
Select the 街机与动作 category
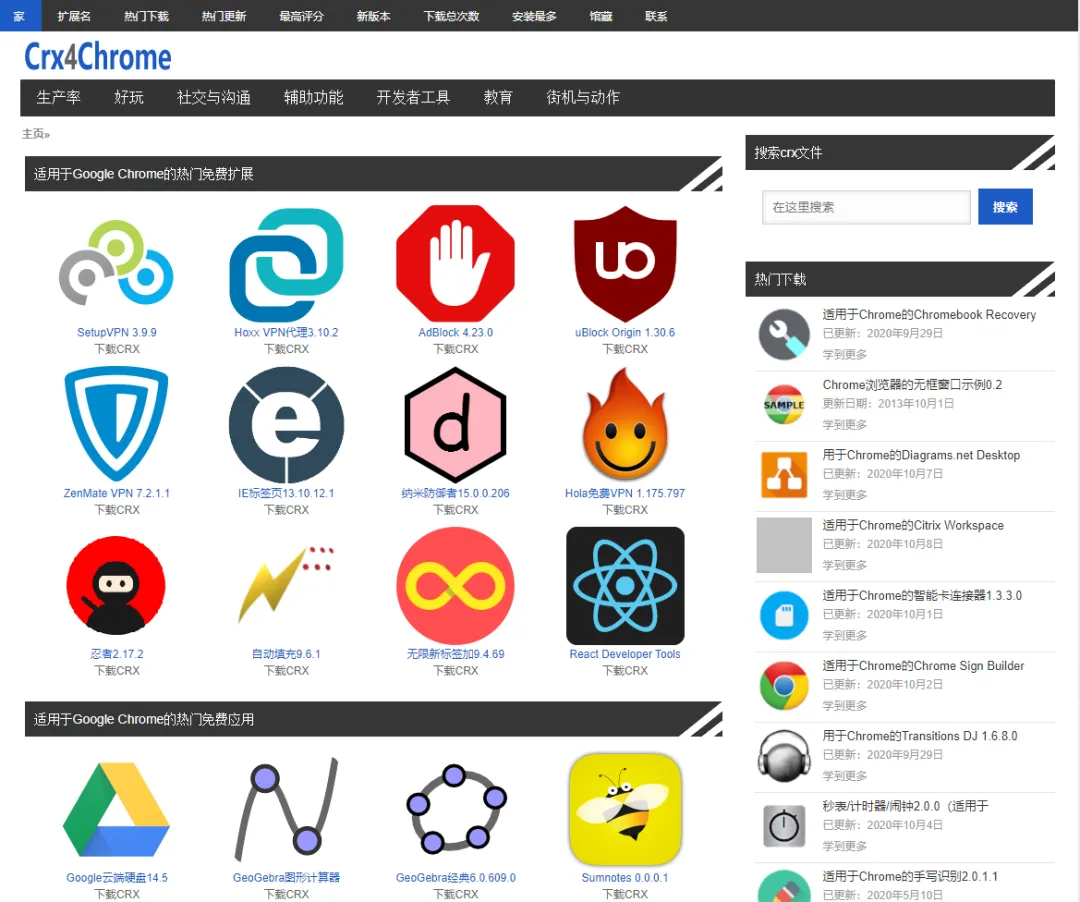tap(583, 98)
